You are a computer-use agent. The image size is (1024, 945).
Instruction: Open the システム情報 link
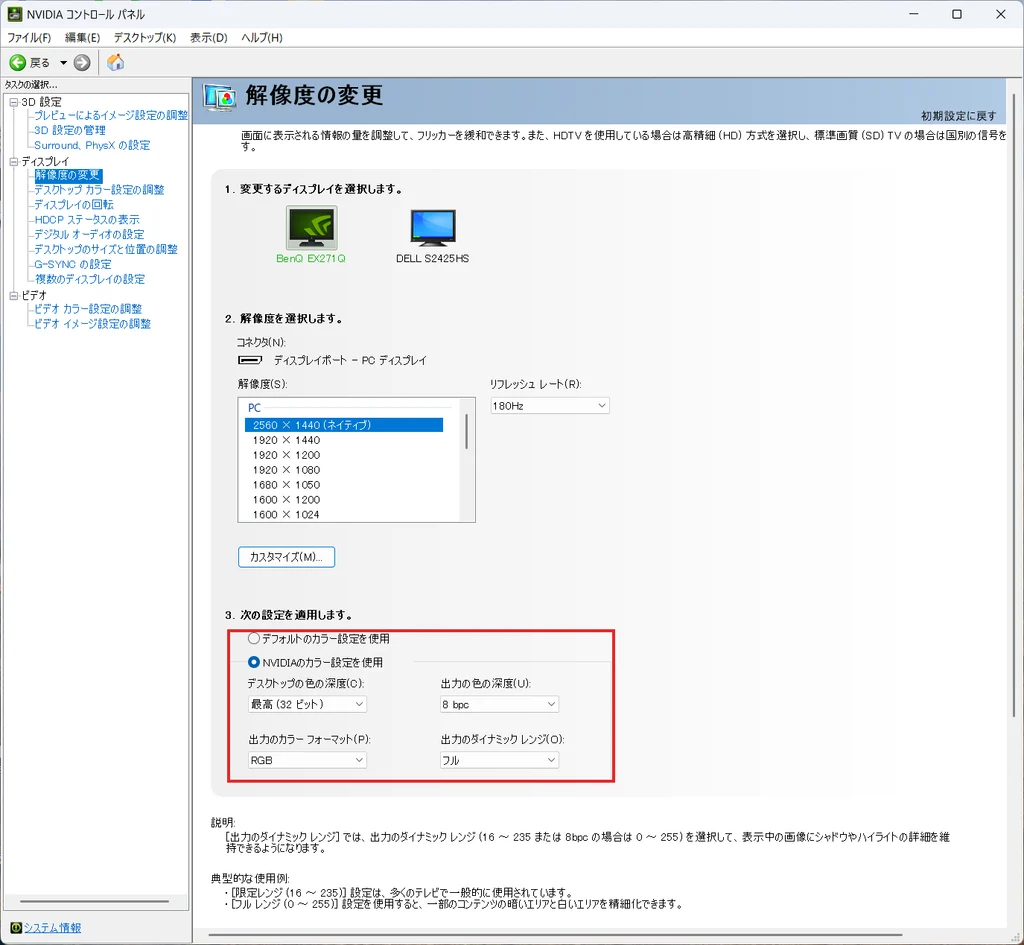click(x=52, y=927)
